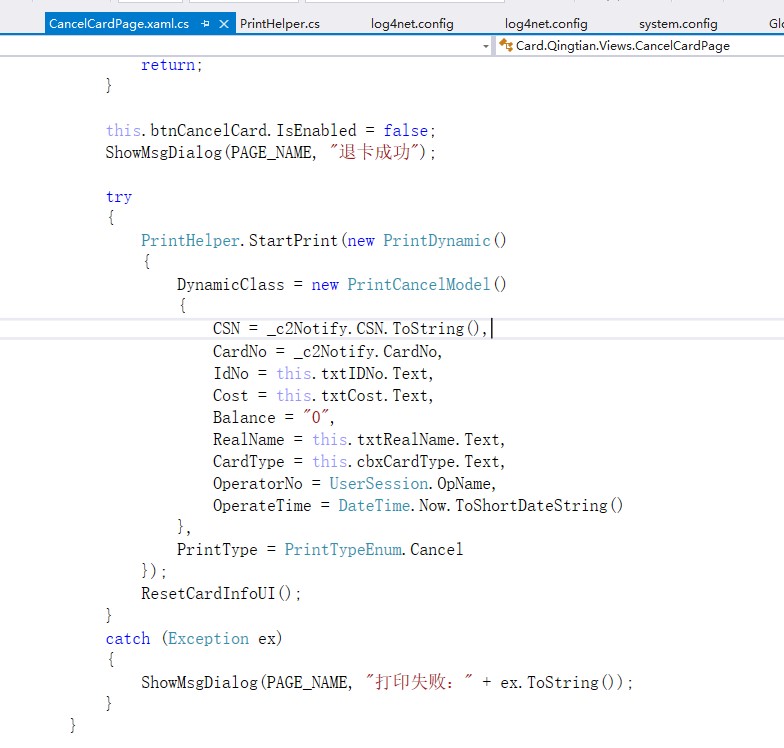Image resolution: width=784 pixels, height=748 pixels.
Task: Click the DateTime type in OperateTime line
Action: pos(374,506)
